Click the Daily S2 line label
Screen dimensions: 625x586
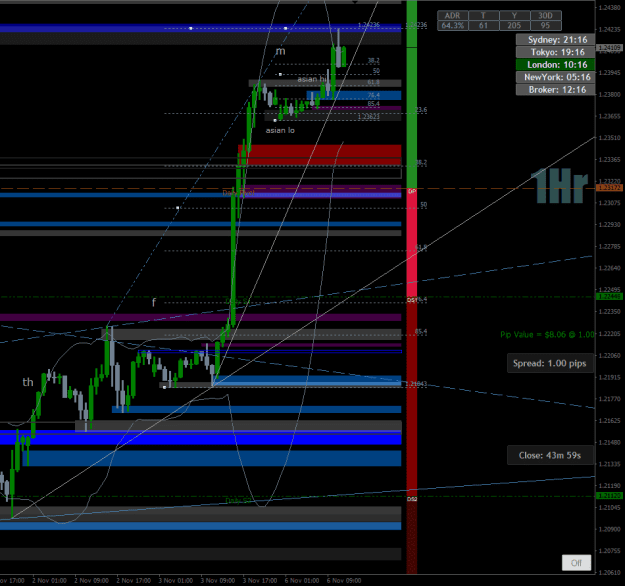tap(239, 501)
